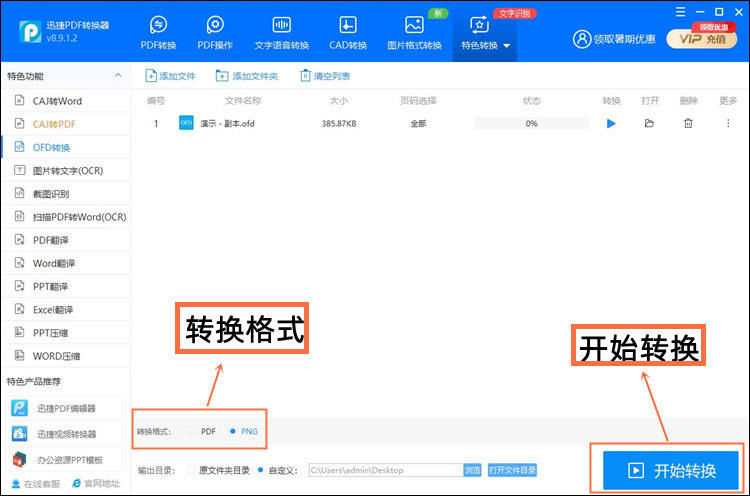This screenshot has width=750, height=496.
Task: Delete row 1 with trash icon
Action: click(x=688, y=123)
